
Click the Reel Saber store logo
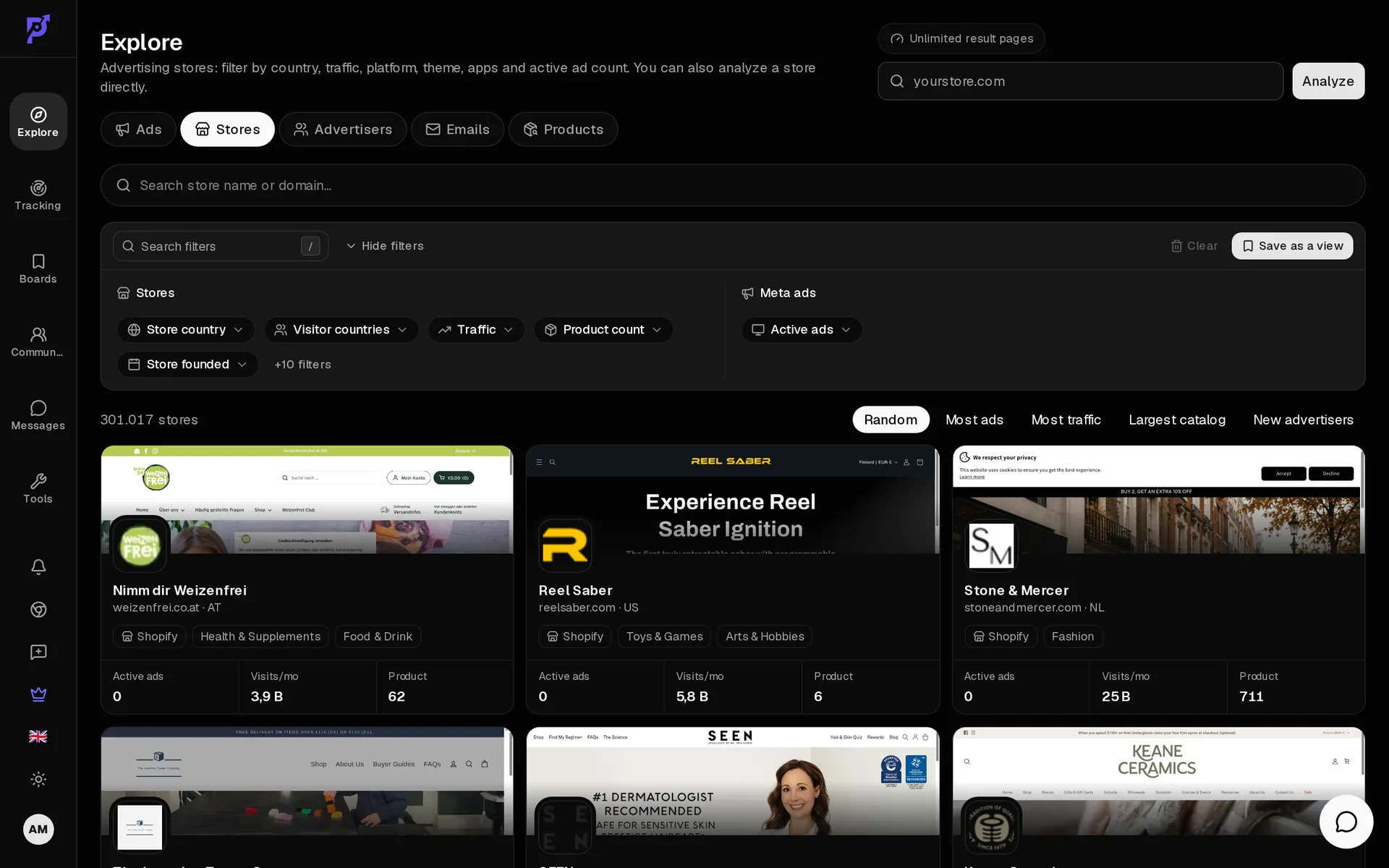565,545
